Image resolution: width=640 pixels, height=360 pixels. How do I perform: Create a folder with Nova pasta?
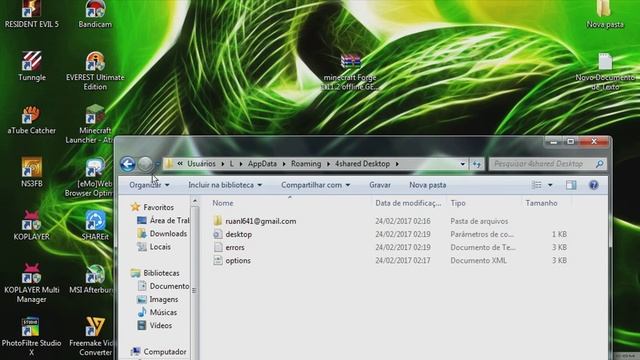pyautogui.click(x=427, y=185)
